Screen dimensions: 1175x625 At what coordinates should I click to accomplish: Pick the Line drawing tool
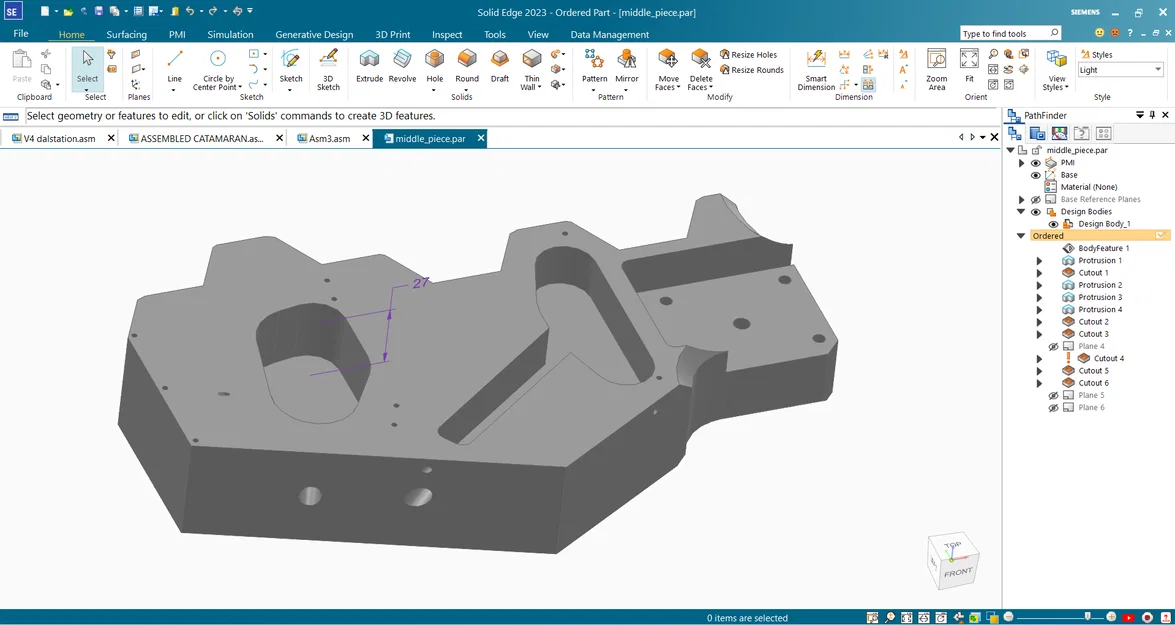[175, 69]
